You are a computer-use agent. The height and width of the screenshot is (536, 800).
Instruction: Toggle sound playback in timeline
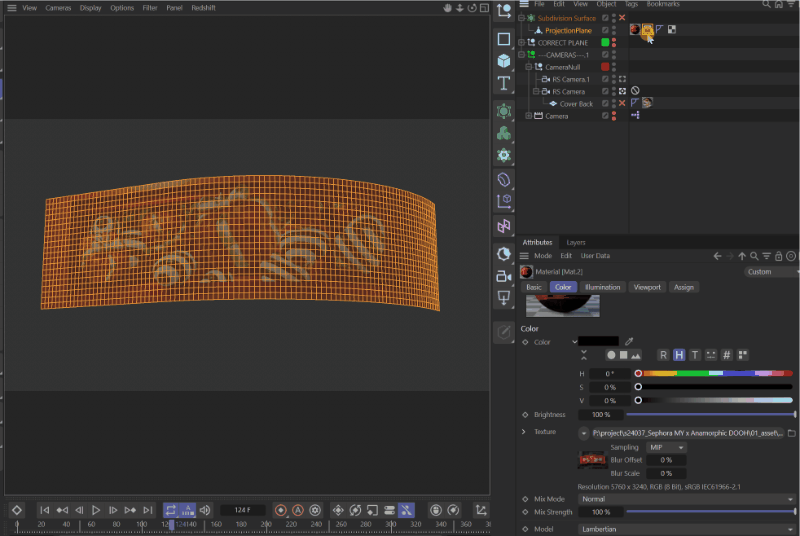point(205,510)
